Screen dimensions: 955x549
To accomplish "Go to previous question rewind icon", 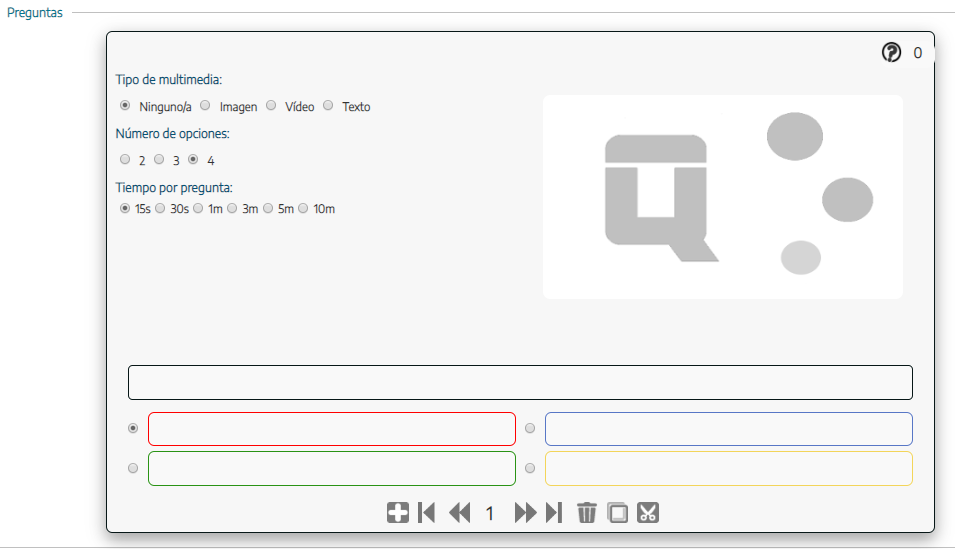I will tap(459, 513).
